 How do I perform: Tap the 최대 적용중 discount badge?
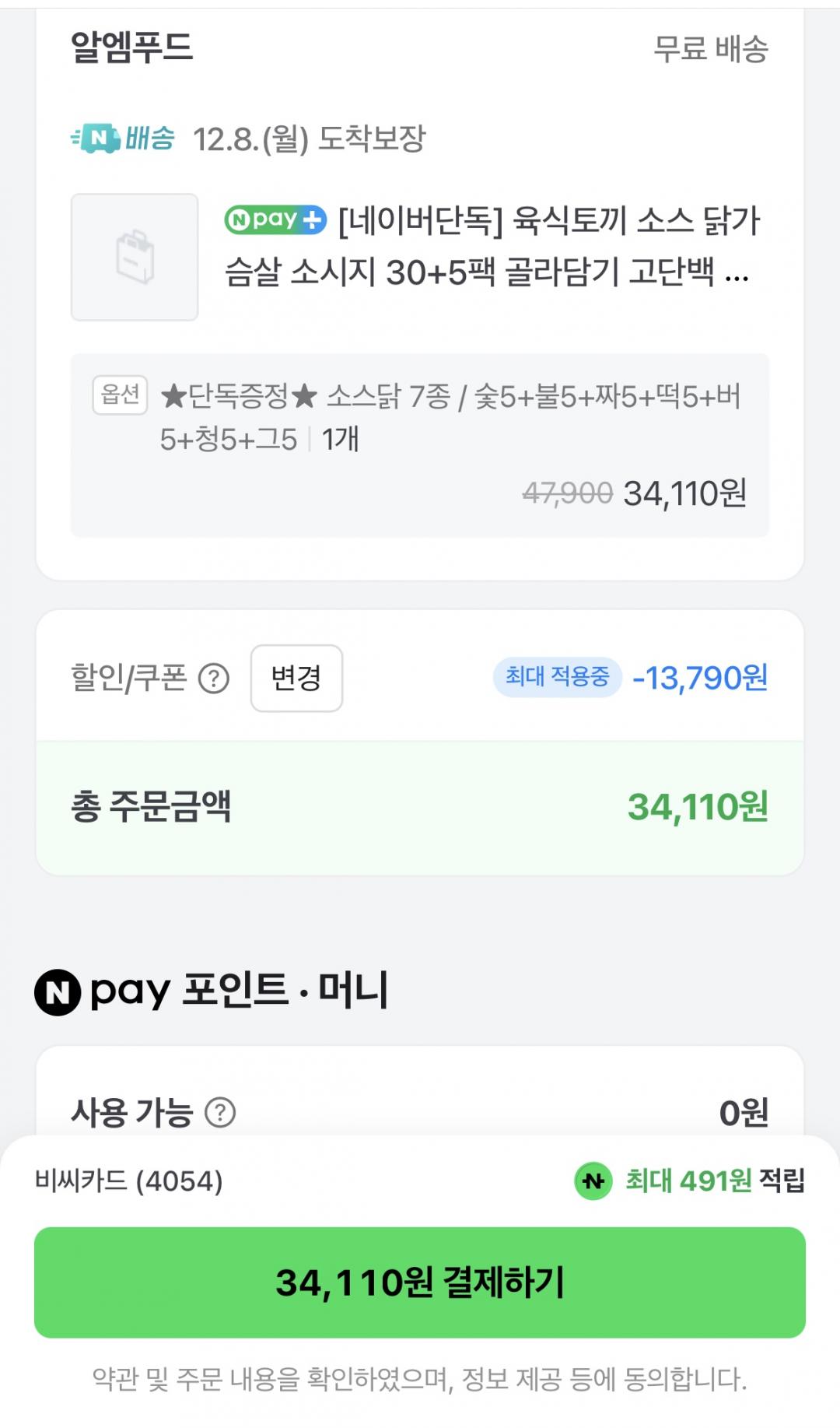point(557,677)
